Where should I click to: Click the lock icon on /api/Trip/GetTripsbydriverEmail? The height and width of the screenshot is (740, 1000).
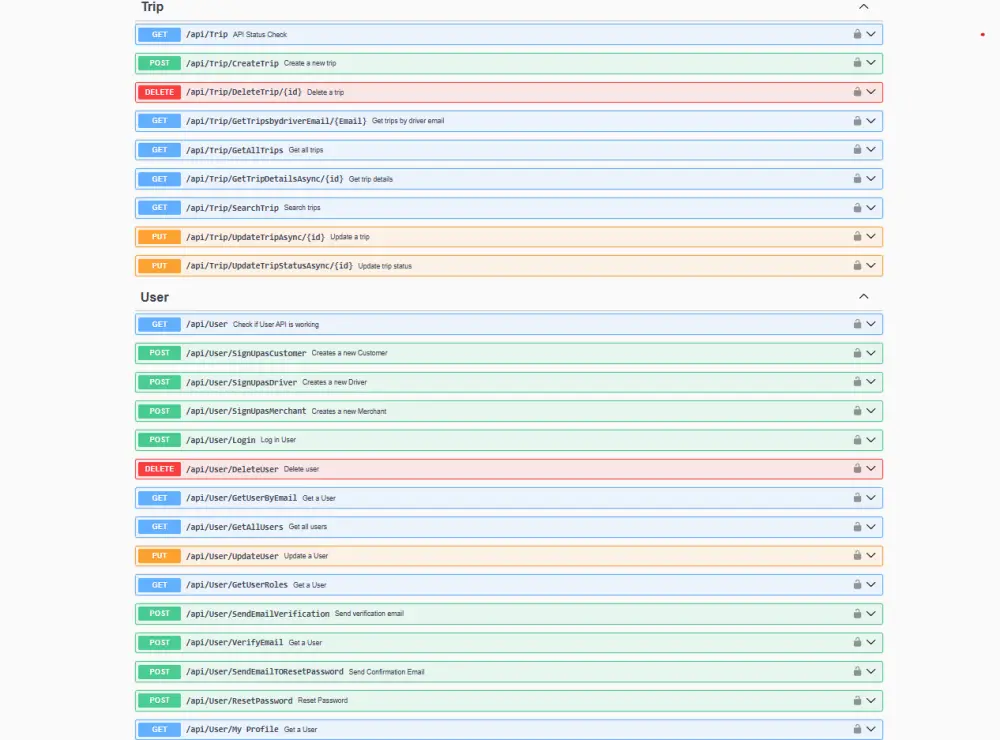click(855, 120)
